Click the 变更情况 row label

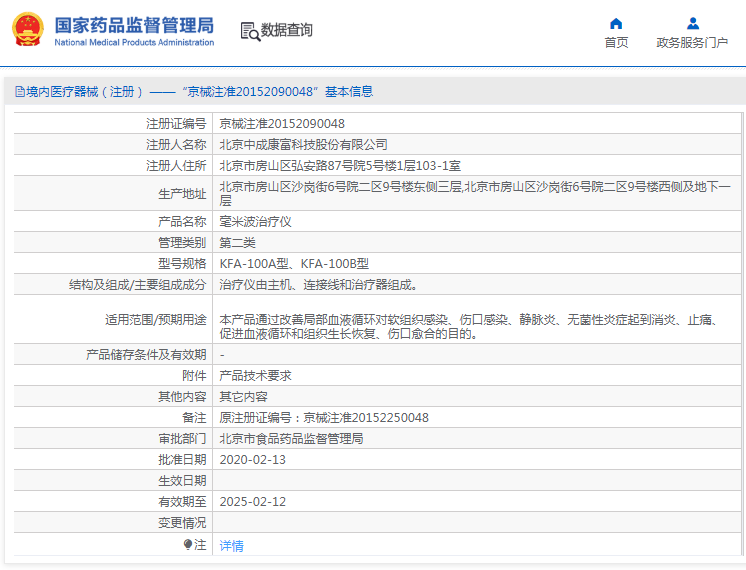pos(182,522)
